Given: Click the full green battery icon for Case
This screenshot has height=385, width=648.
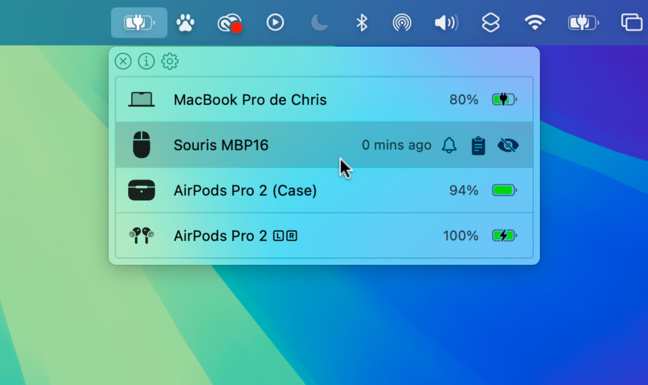Looking at the screenshot, I should click(504, 190).
